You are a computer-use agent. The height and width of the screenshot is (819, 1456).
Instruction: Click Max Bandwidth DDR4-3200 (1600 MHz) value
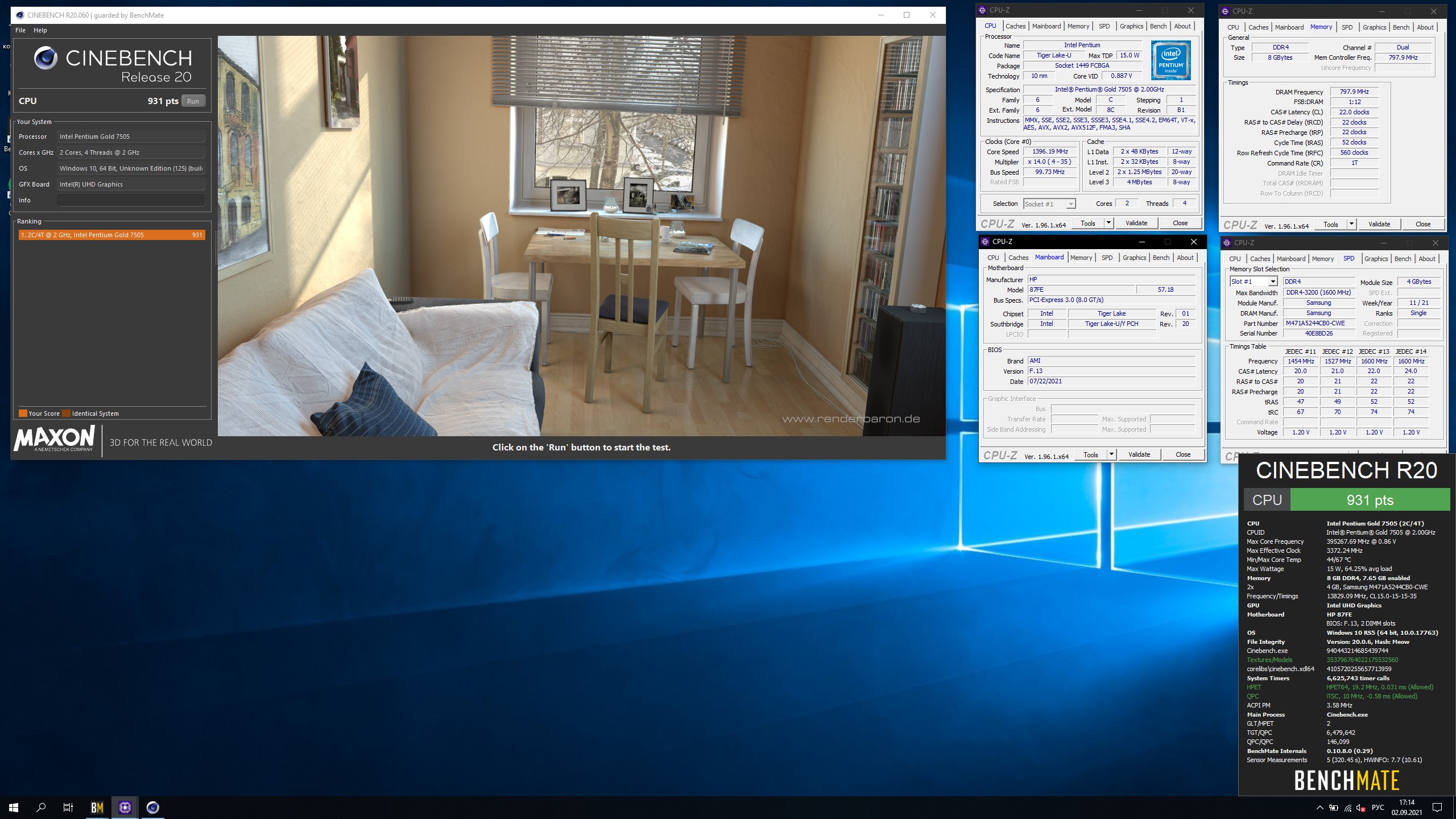pos(1318,293)
